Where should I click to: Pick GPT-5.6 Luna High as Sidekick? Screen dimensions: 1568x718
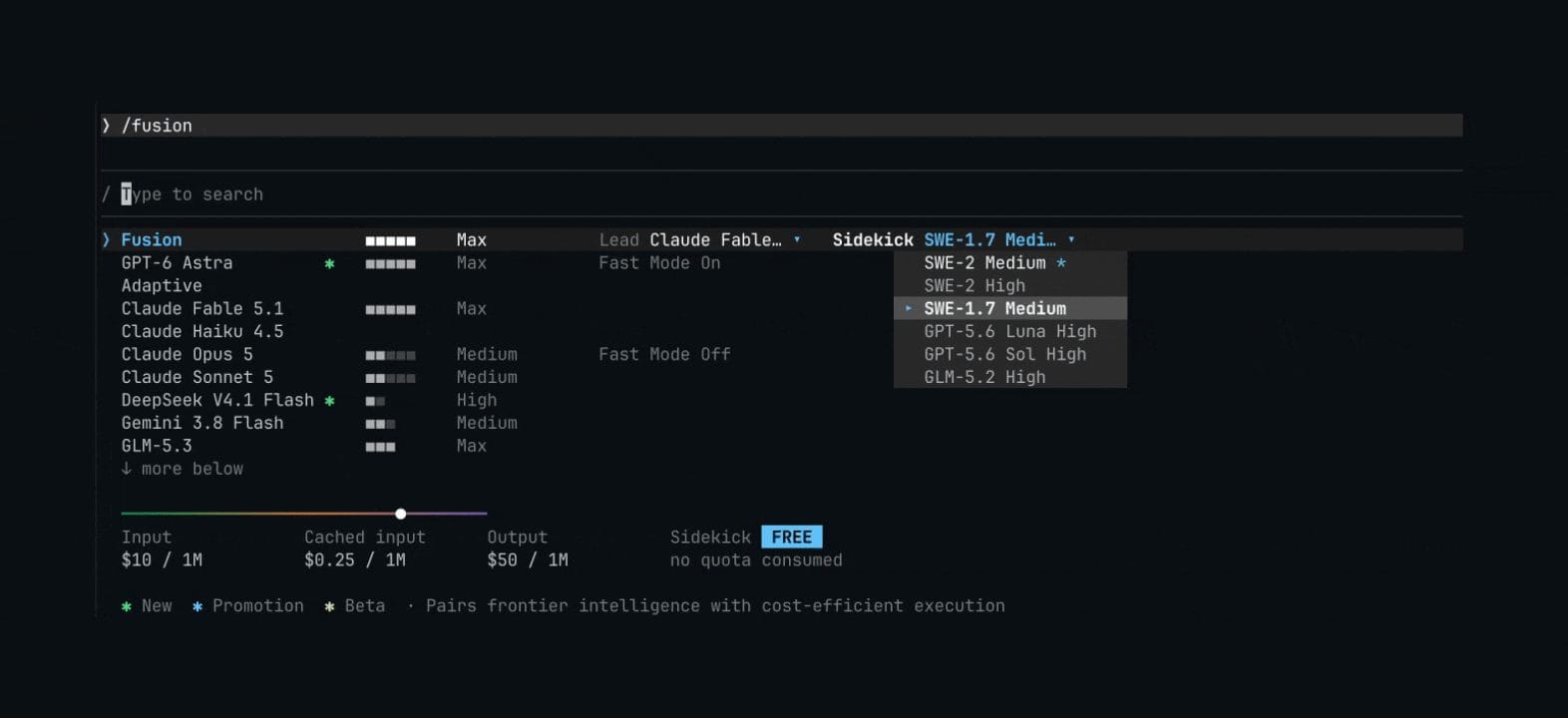coord(1010,332)
